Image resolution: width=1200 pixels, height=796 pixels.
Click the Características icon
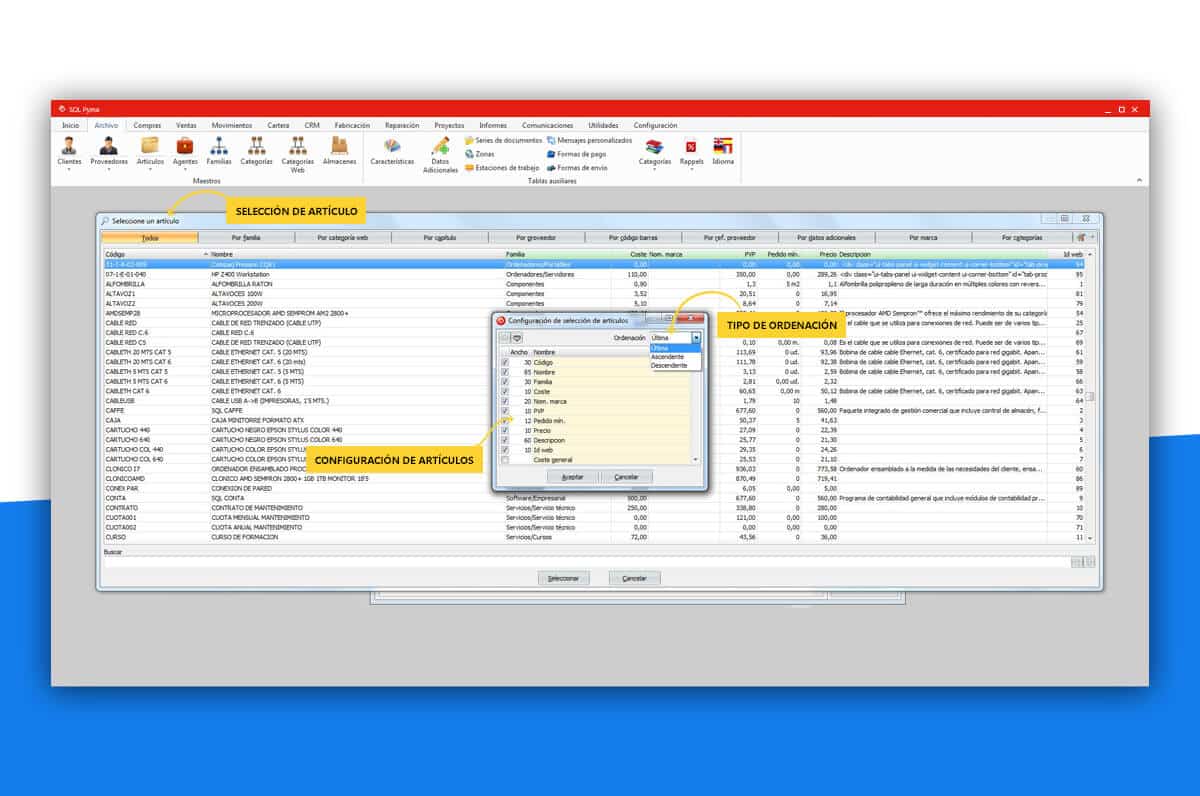pyautogui.click(x=392, y=147)
